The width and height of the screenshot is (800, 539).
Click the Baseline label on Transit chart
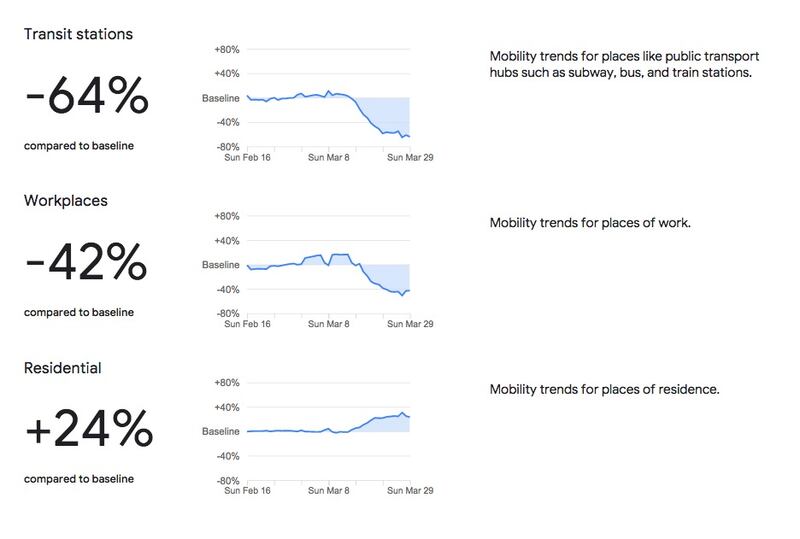click(220, 98)
